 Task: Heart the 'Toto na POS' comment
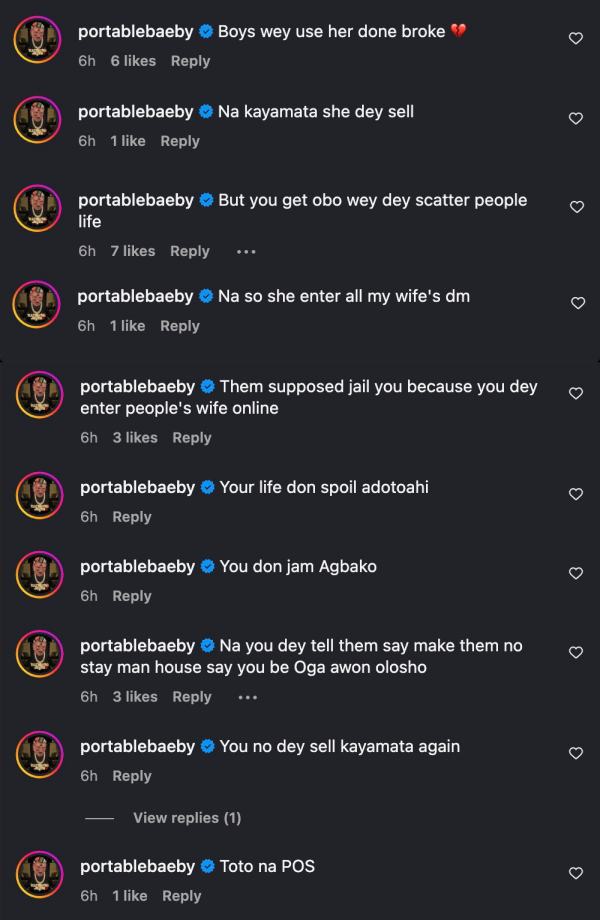click(575, 873)
